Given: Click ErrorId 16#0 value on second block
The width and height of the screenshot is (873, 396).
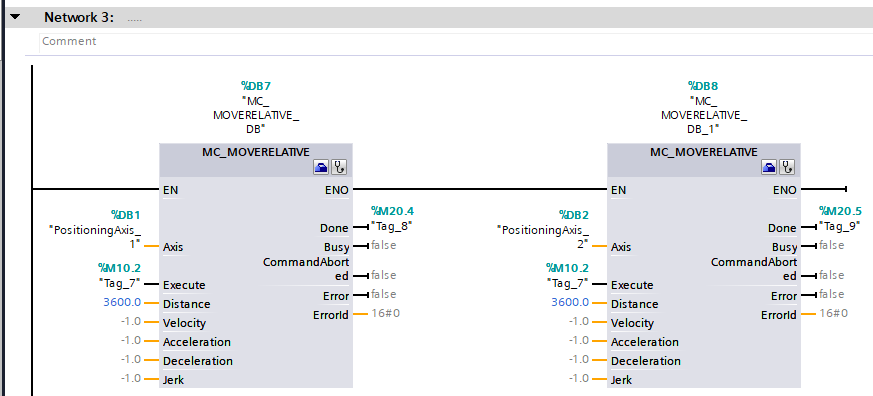Looking at the screenshot, I should [x=833, y=313].
